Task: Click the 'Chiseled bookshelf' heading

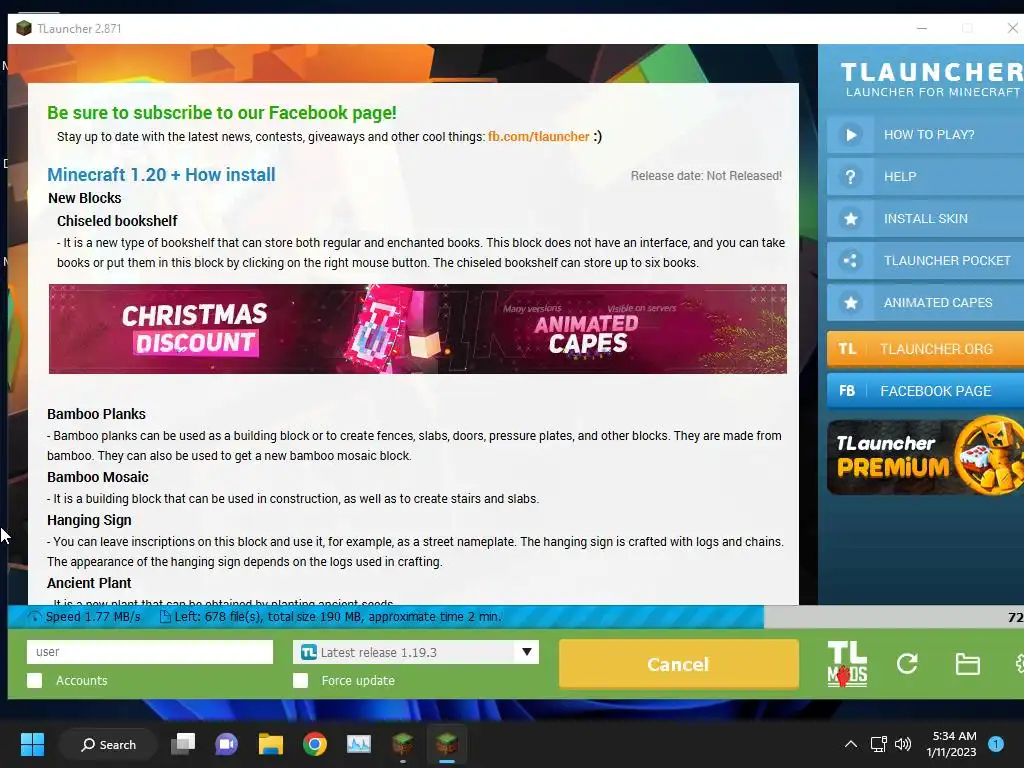Action: pyautogui.click(x=117, y=221)
